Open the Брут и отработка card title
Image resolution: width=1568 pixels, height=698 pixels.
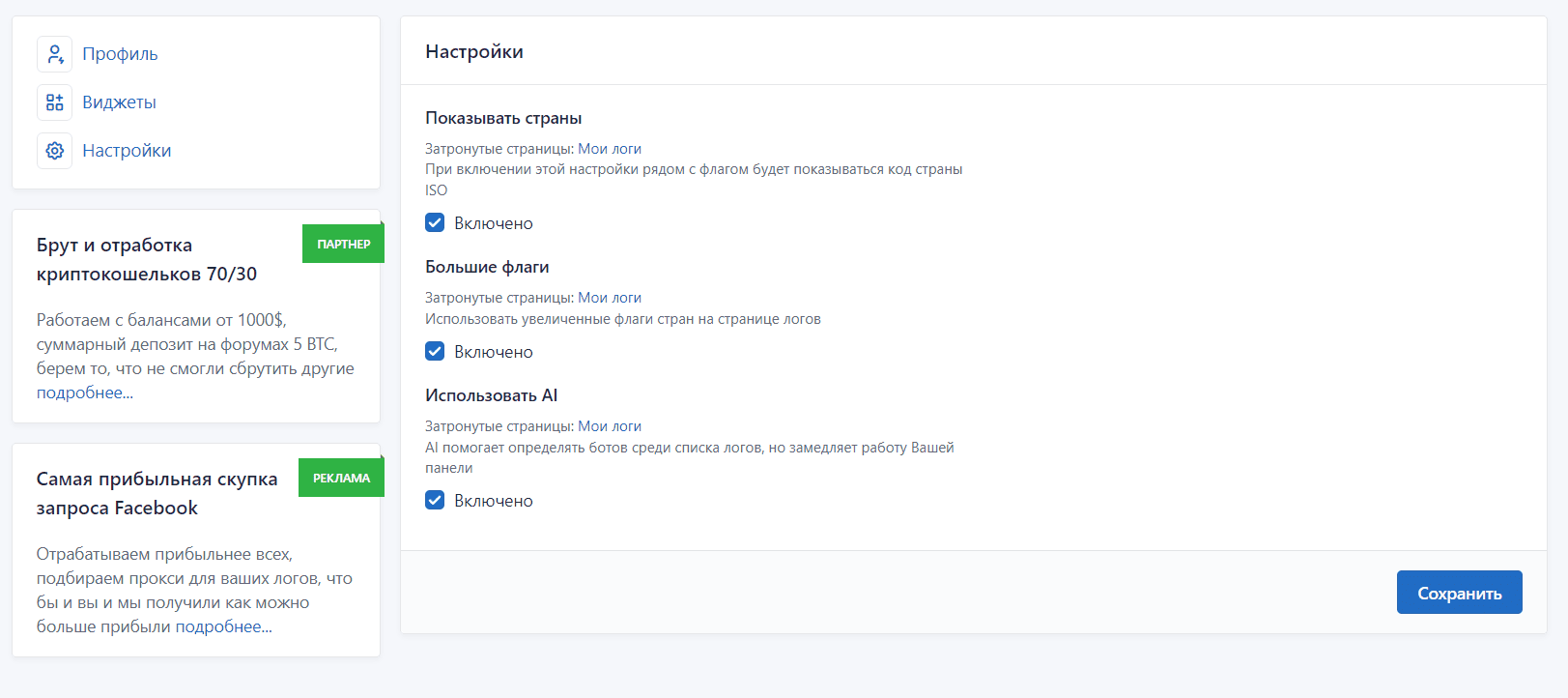[147, 259]
